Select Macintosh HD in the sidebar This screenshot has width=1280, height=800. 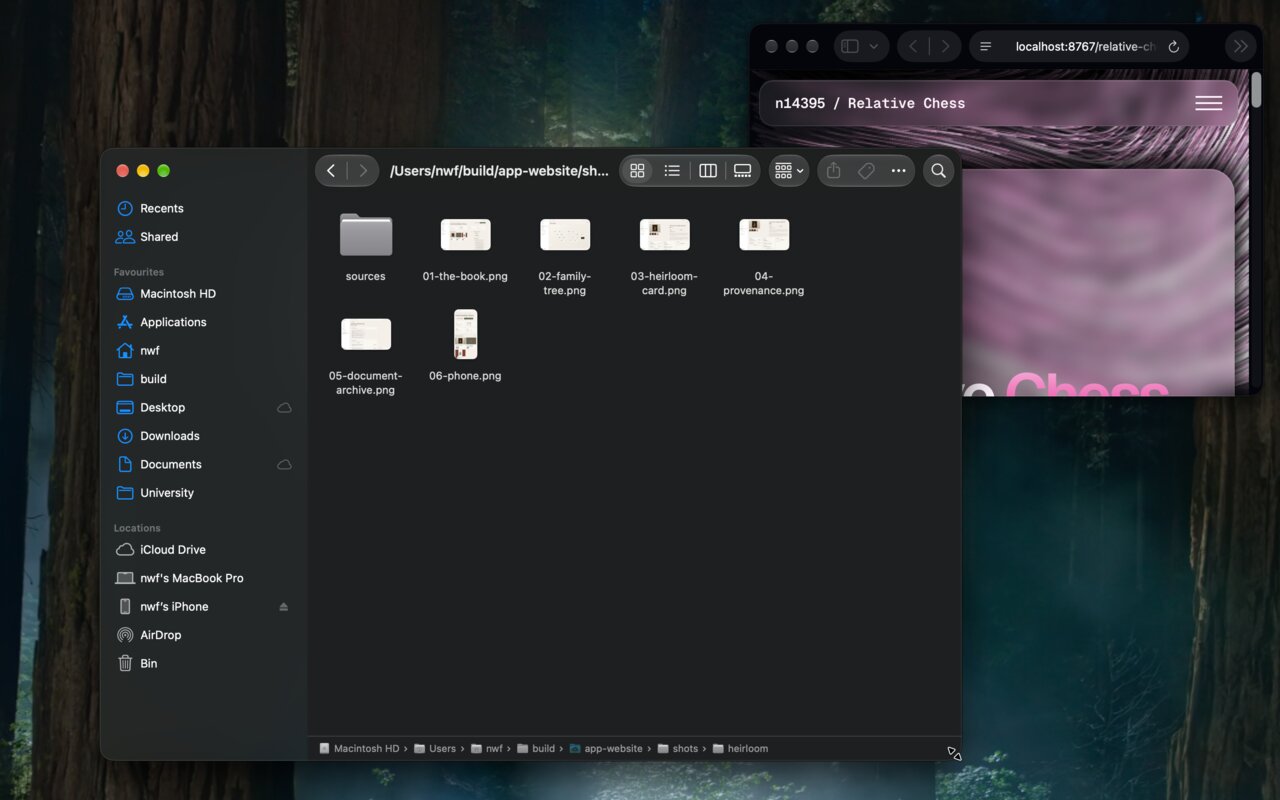pyautogui.click(x=204, y=294)
